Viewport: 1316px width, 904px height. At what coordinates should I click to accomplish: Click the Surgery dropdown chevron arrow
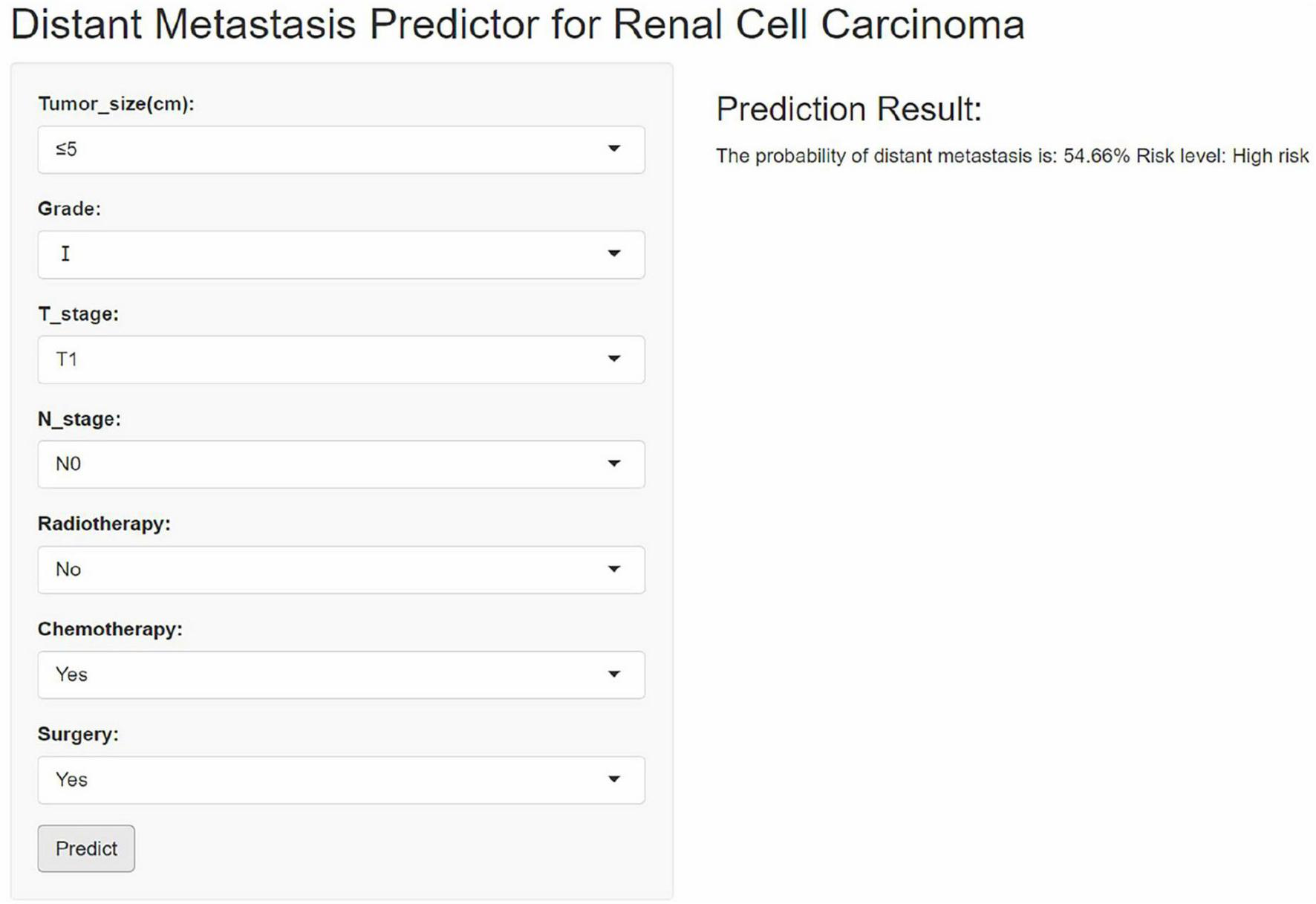click(613, 780)
